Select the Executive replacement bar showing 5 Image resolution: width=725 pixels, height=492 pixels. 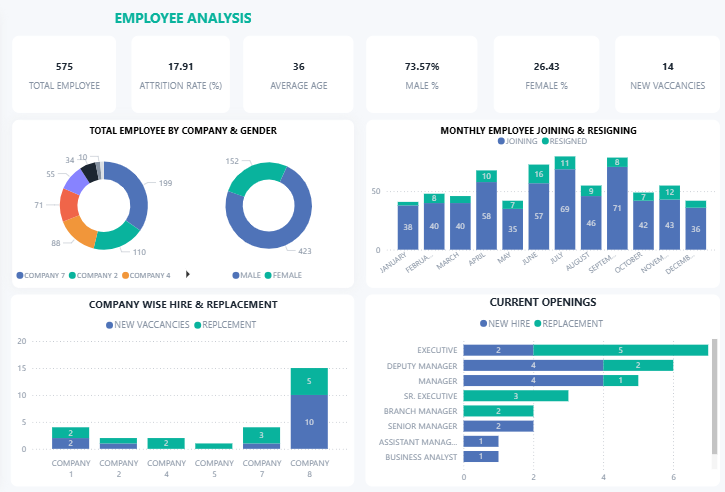click(620, 350)
